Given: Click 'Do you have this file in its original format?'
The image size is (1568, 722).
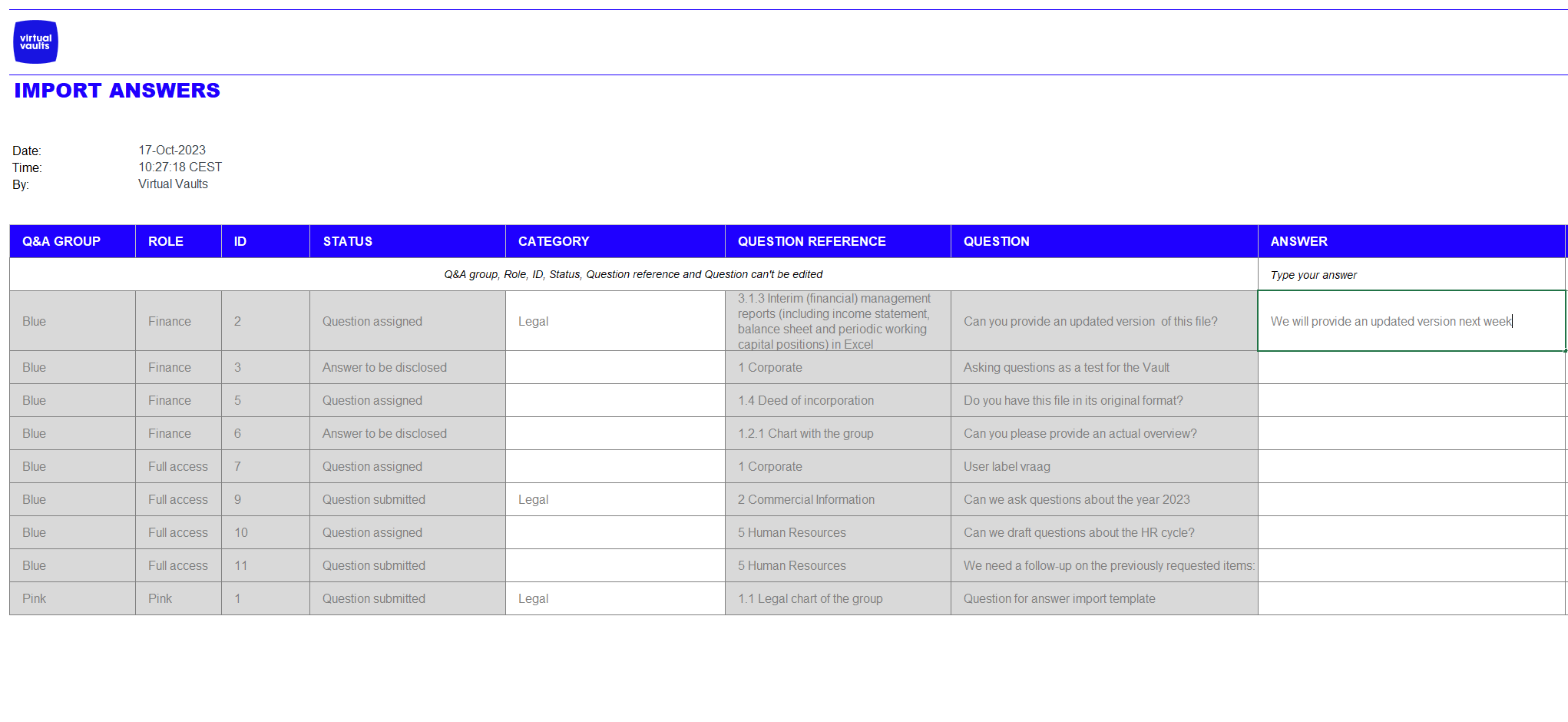Looking at the screenshot, I should [x=1104, y=401].
